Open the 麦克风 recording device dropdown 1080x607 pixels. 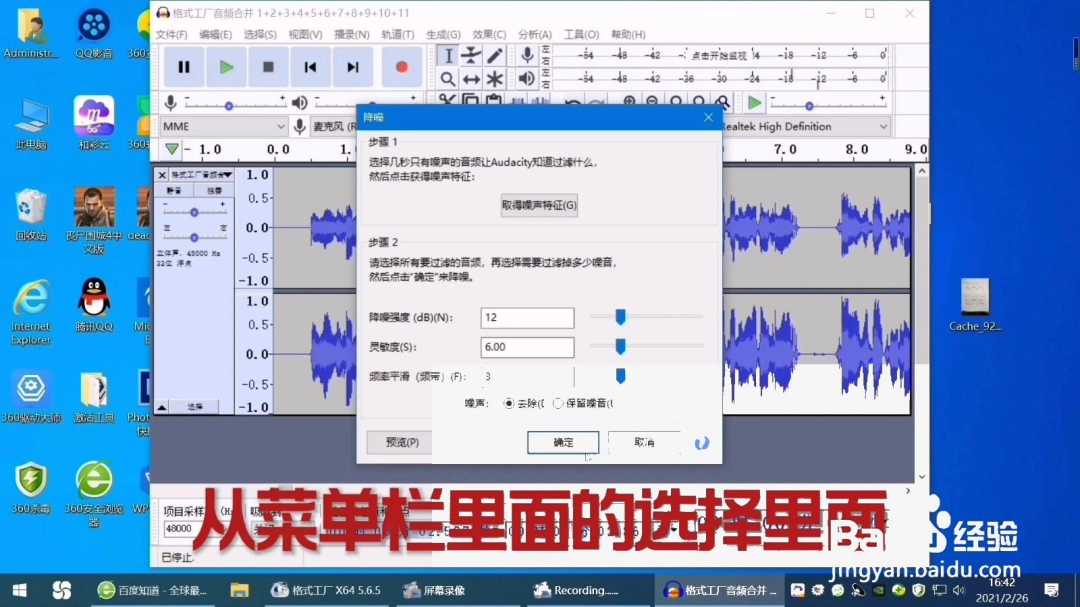click(335, 127)
